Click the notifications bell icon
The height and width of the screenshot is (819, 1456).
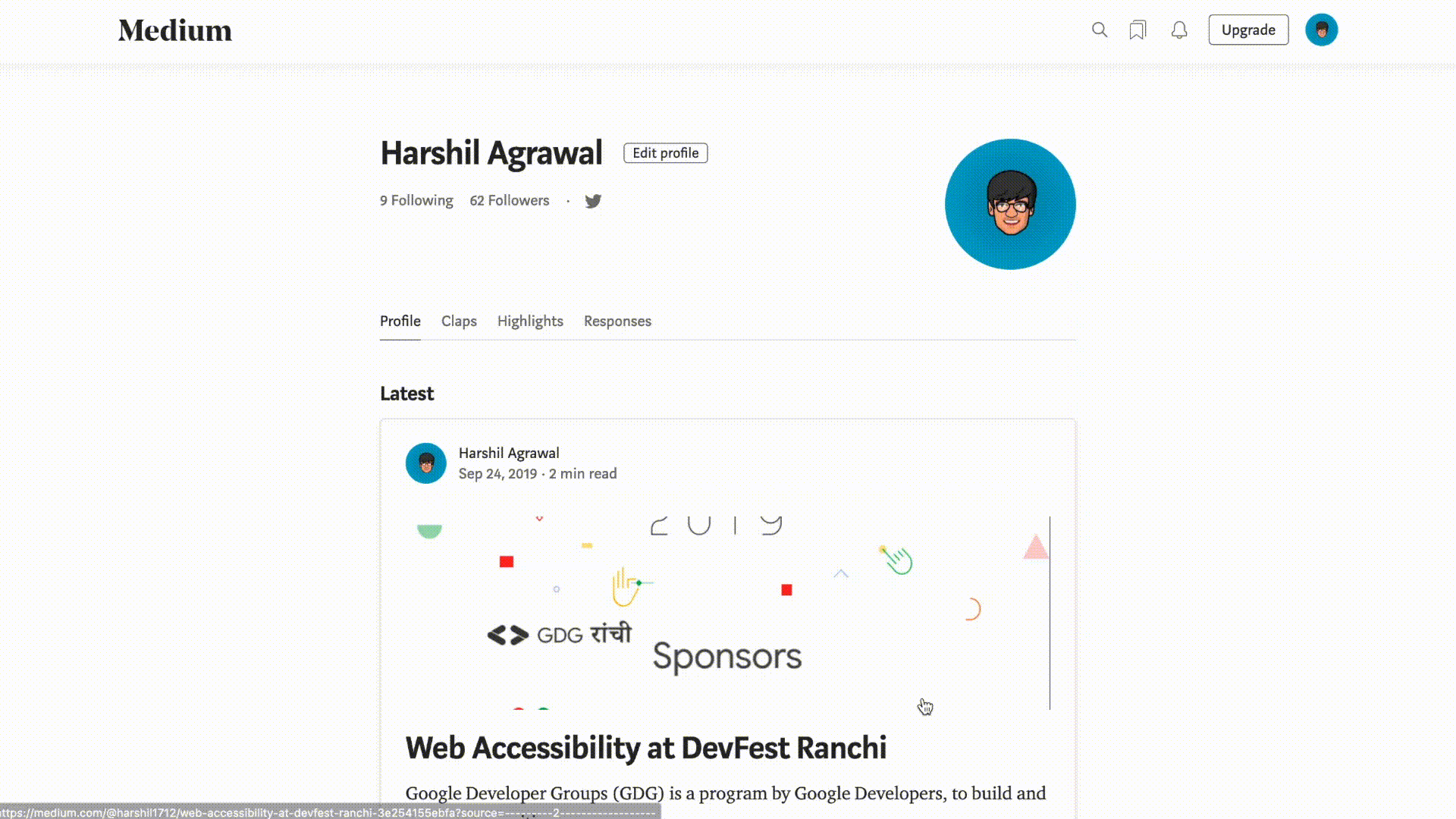[x=1178, y=30]
